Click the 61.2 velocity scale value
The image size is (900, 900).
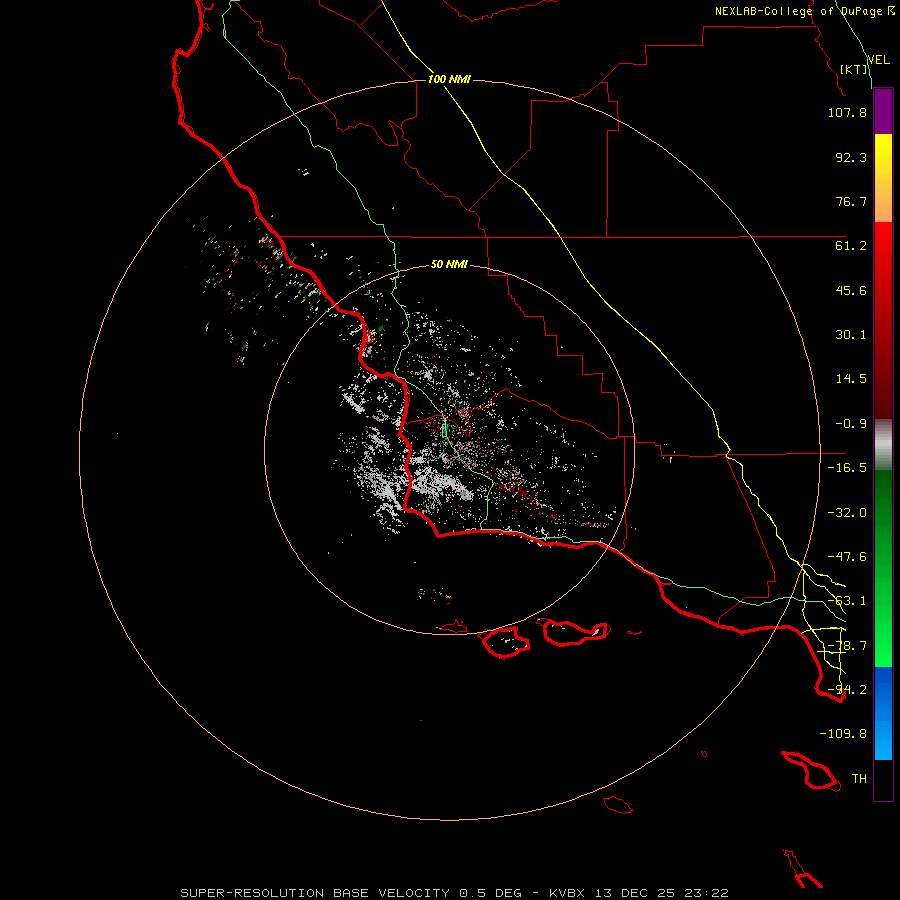[x=851, y=246]
